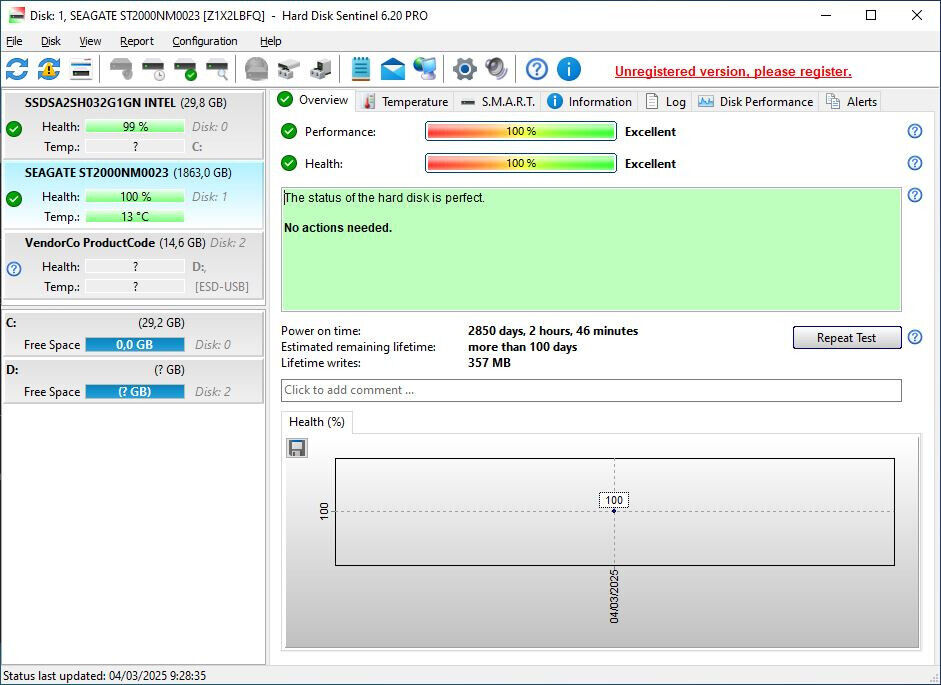Switch to the Disk Performance tab

[755, 101]
